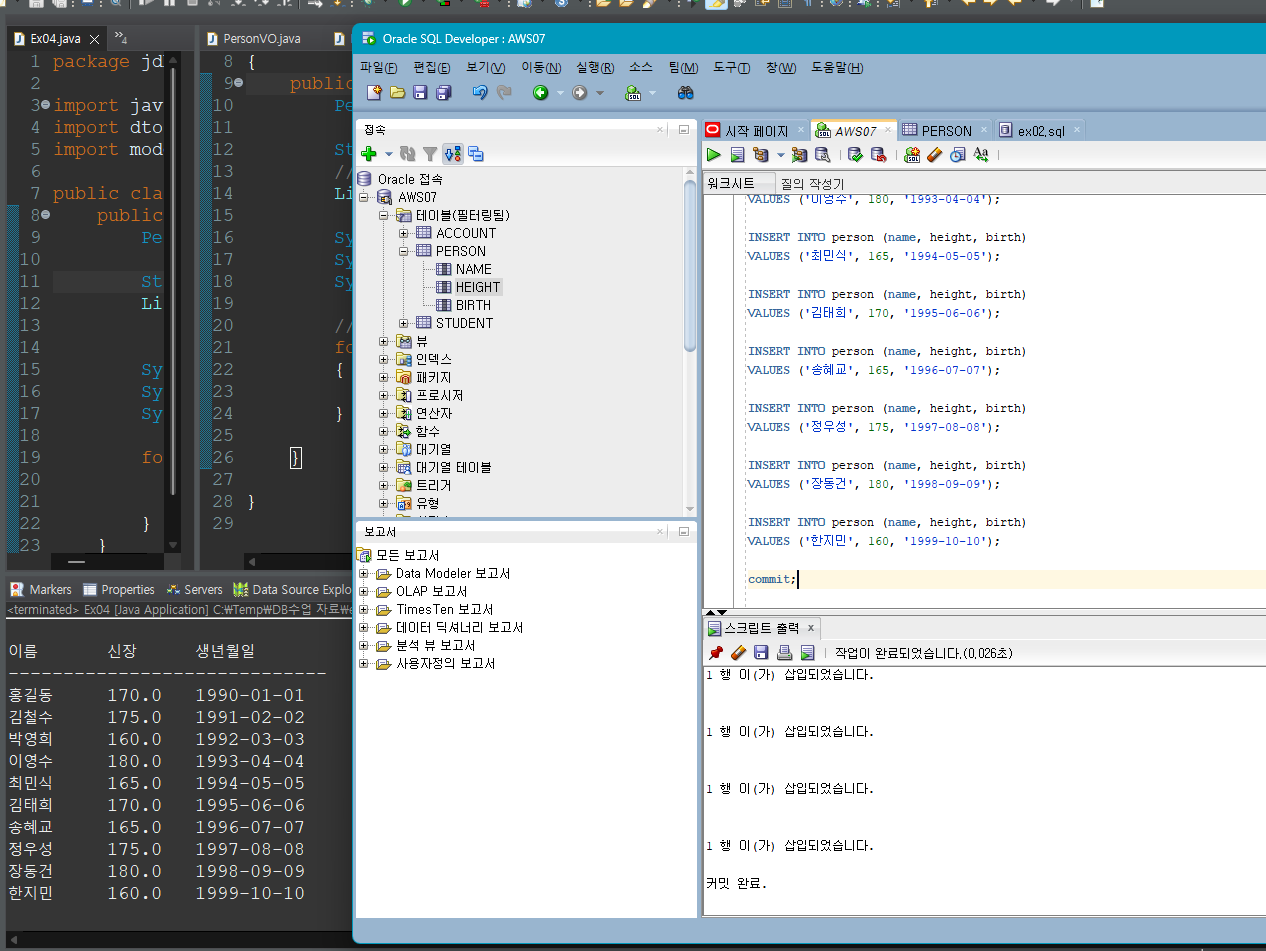The image size is (1266, 951).
Task: Click the Save All icon in main toolbar
Action: [x=443, y=93]
